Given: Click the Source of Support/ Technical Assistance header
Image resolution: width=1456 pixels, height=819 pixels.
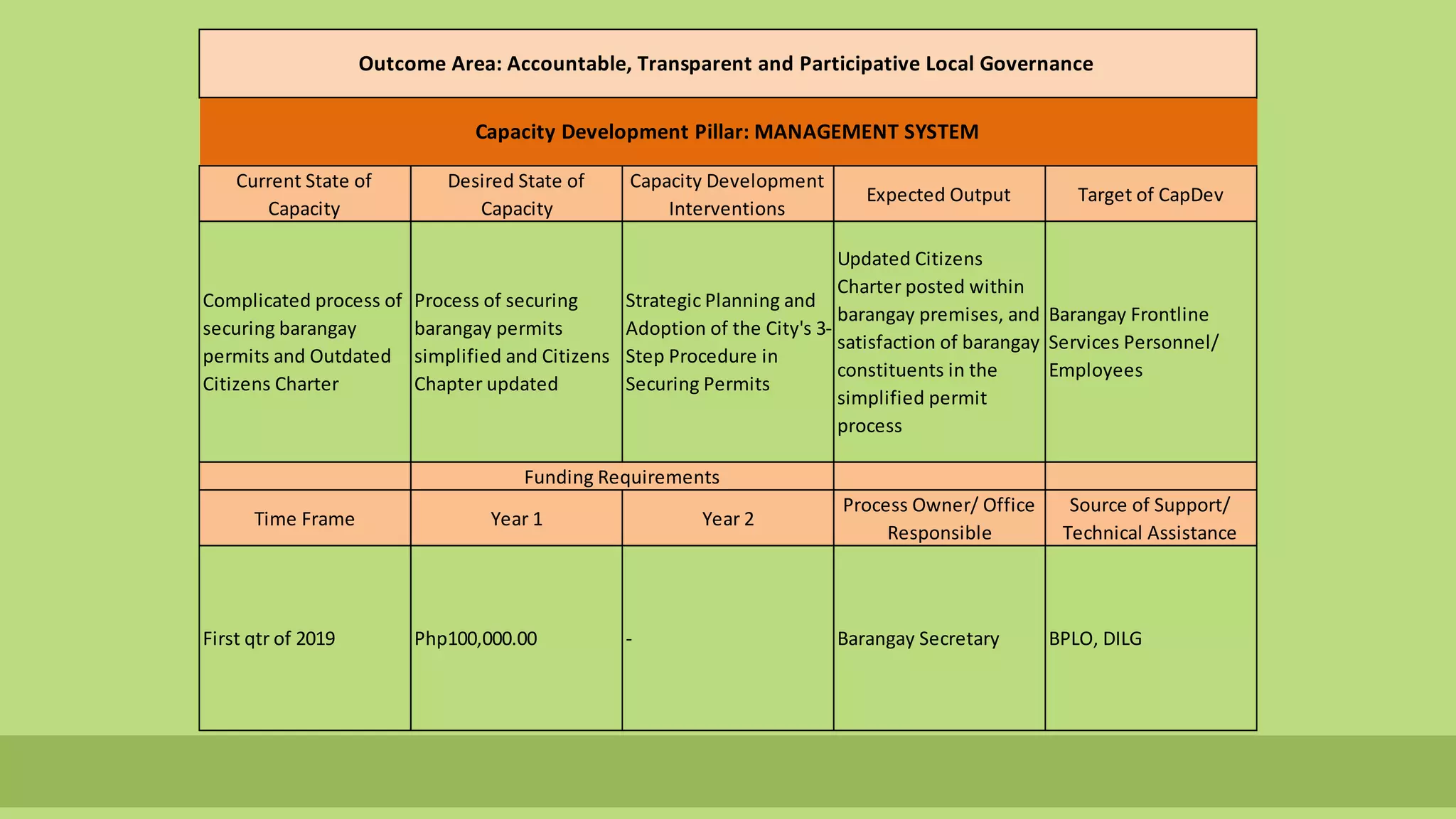Looking at the screenshot, I should (1150, 519).
